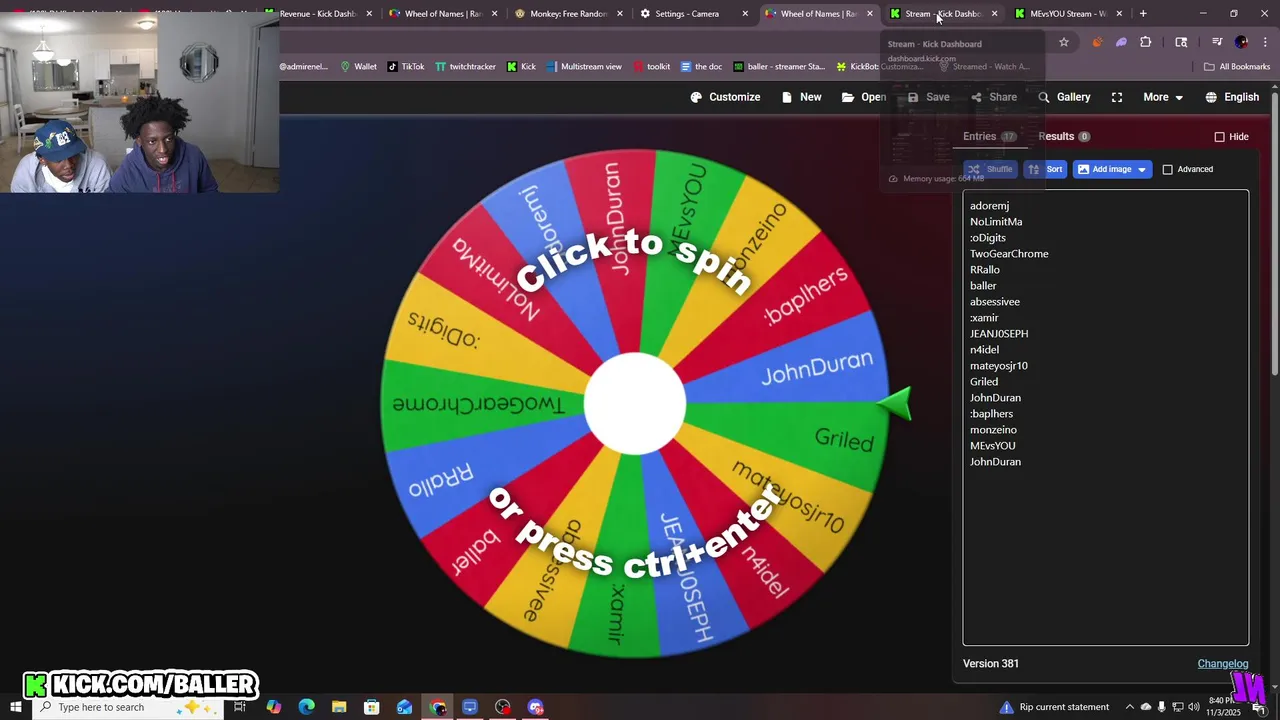Open the Changelog link
The width and height of the screenshot is (1280, 720).
[1222, 663]
